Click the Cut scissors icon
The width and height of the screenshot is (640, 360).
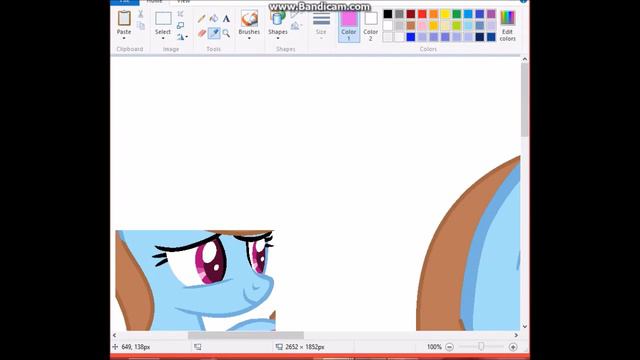141,14
